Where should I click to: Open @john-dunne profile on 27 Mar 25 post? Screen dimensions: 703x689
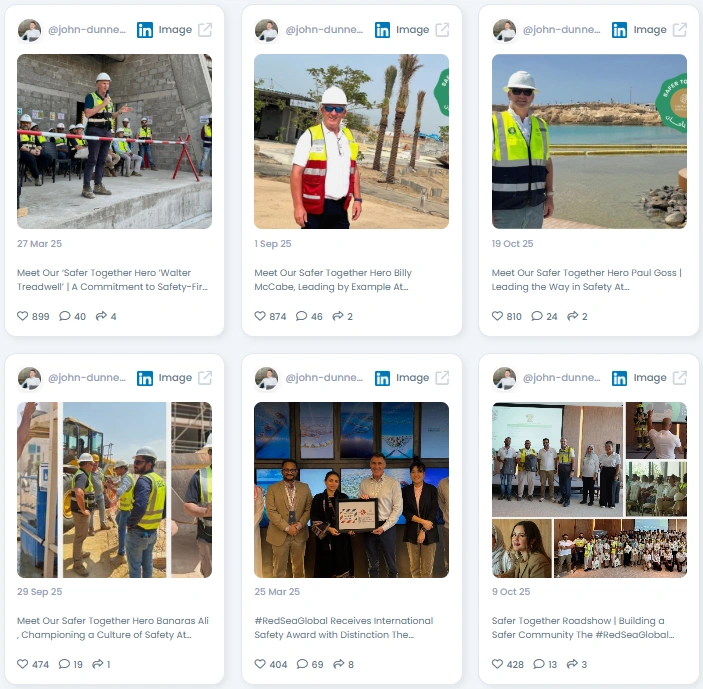point(87,30)
